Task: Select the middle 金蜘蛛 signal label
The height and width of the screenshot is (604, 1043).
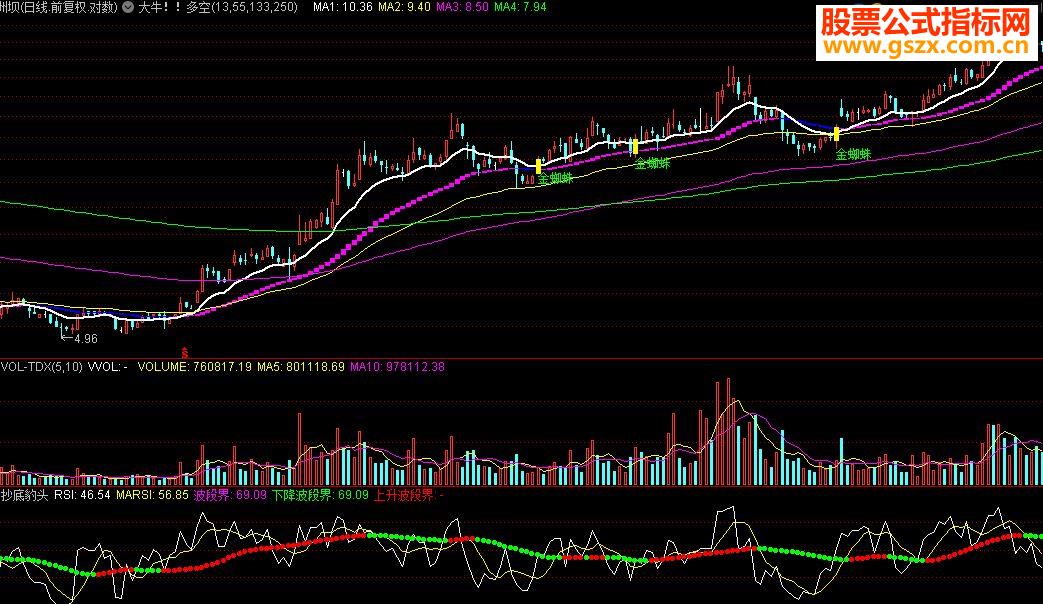Action: click(x=652, y=163)
